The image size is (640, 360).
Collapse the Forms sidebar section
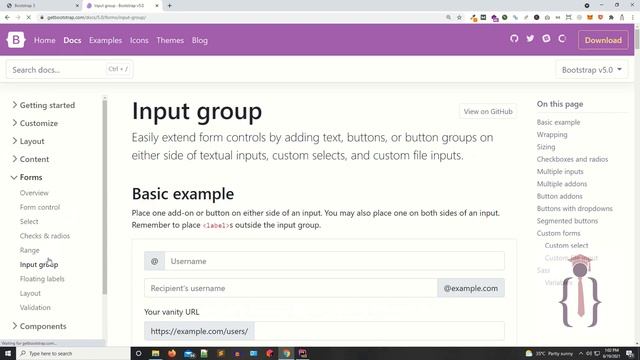27,177
